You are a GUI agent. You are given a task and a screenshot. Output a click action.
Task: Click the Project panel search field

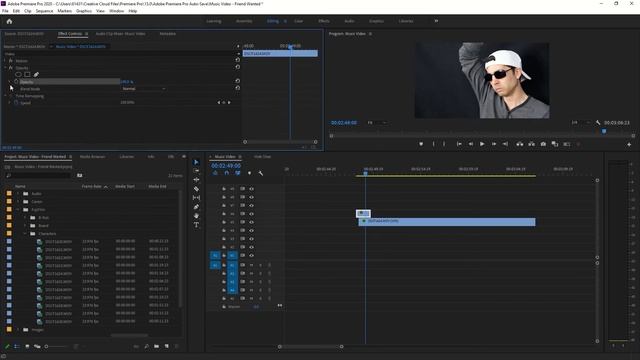(x=39, y=176)
